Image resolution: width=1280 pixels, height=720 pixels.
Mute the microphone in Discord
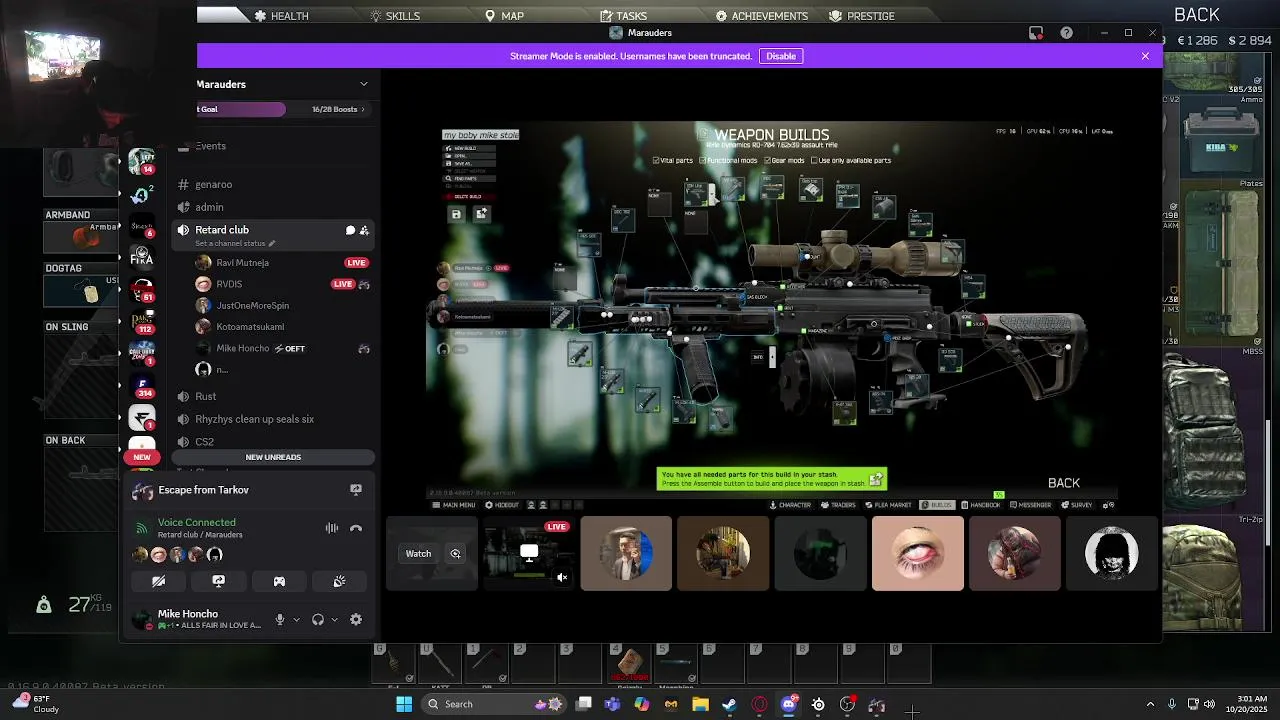[280, 619]
